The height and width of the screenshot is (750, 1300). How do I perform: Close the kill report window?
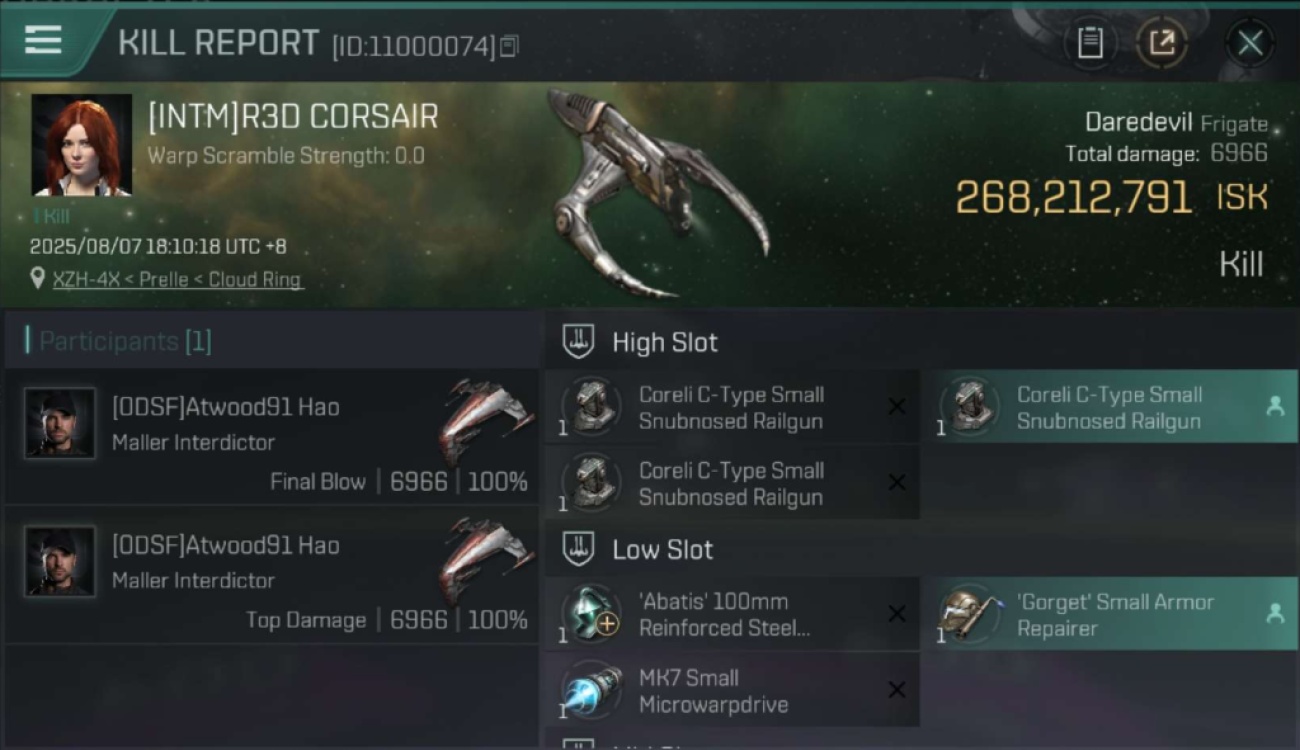click(x=1250, y=43)
